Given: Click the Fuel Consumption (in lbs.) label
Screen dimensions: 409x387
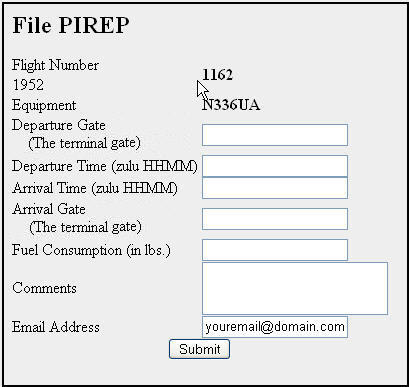Looking at the screenshot, I should [x=91, y=250].
